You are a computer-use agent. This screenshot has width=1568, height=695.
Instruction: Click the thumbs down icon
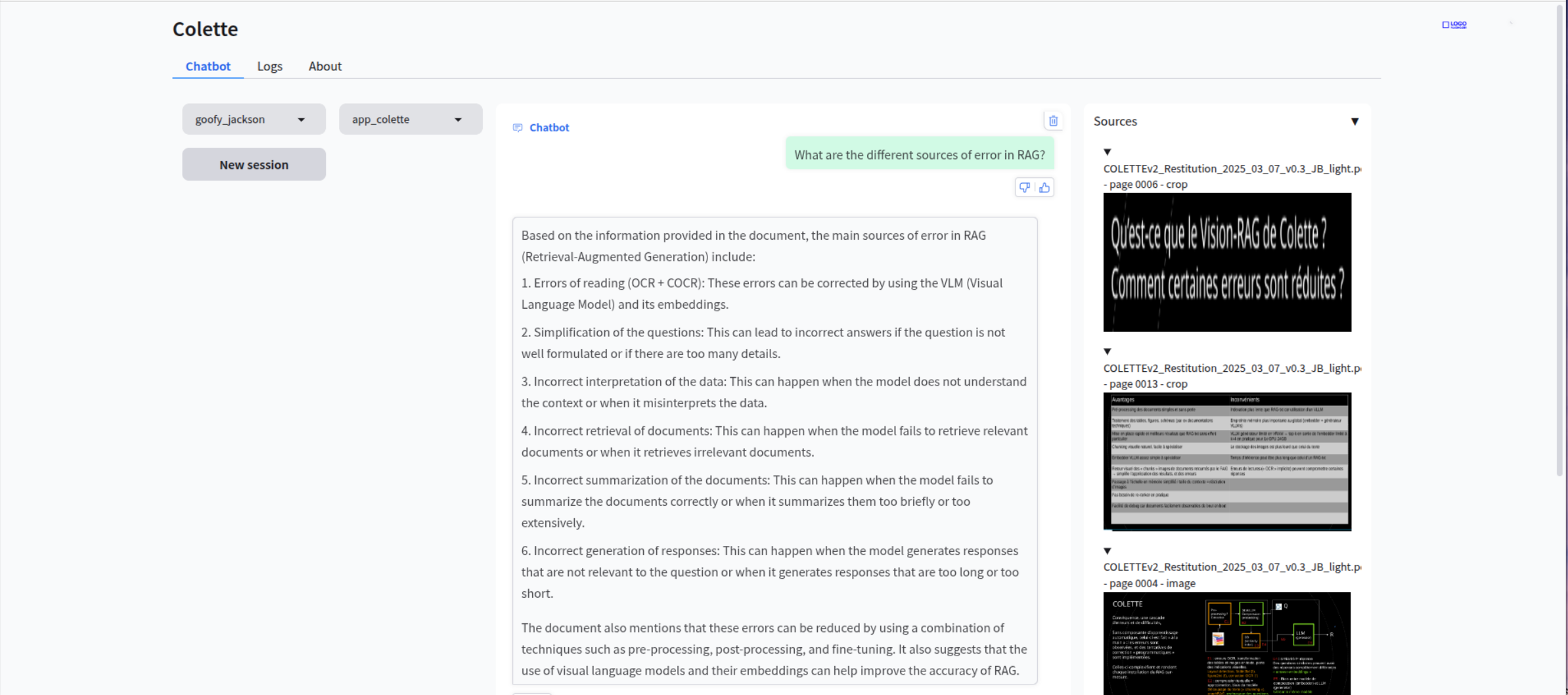(x=1024, y=188)
